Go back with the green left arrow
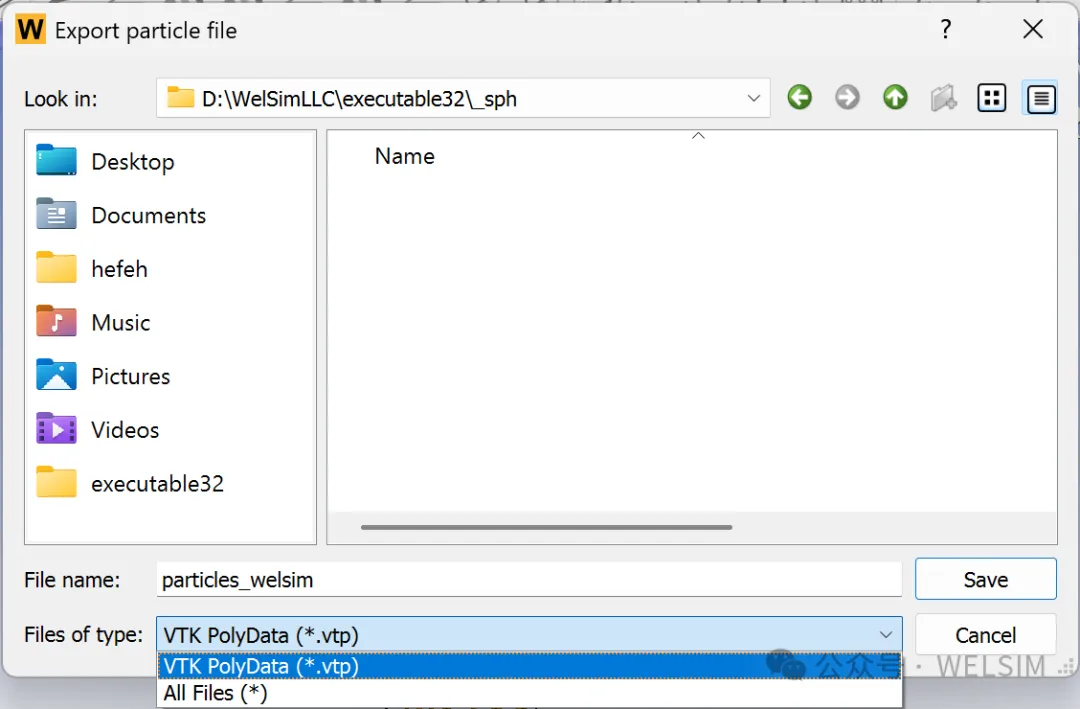 pos(800,98)
